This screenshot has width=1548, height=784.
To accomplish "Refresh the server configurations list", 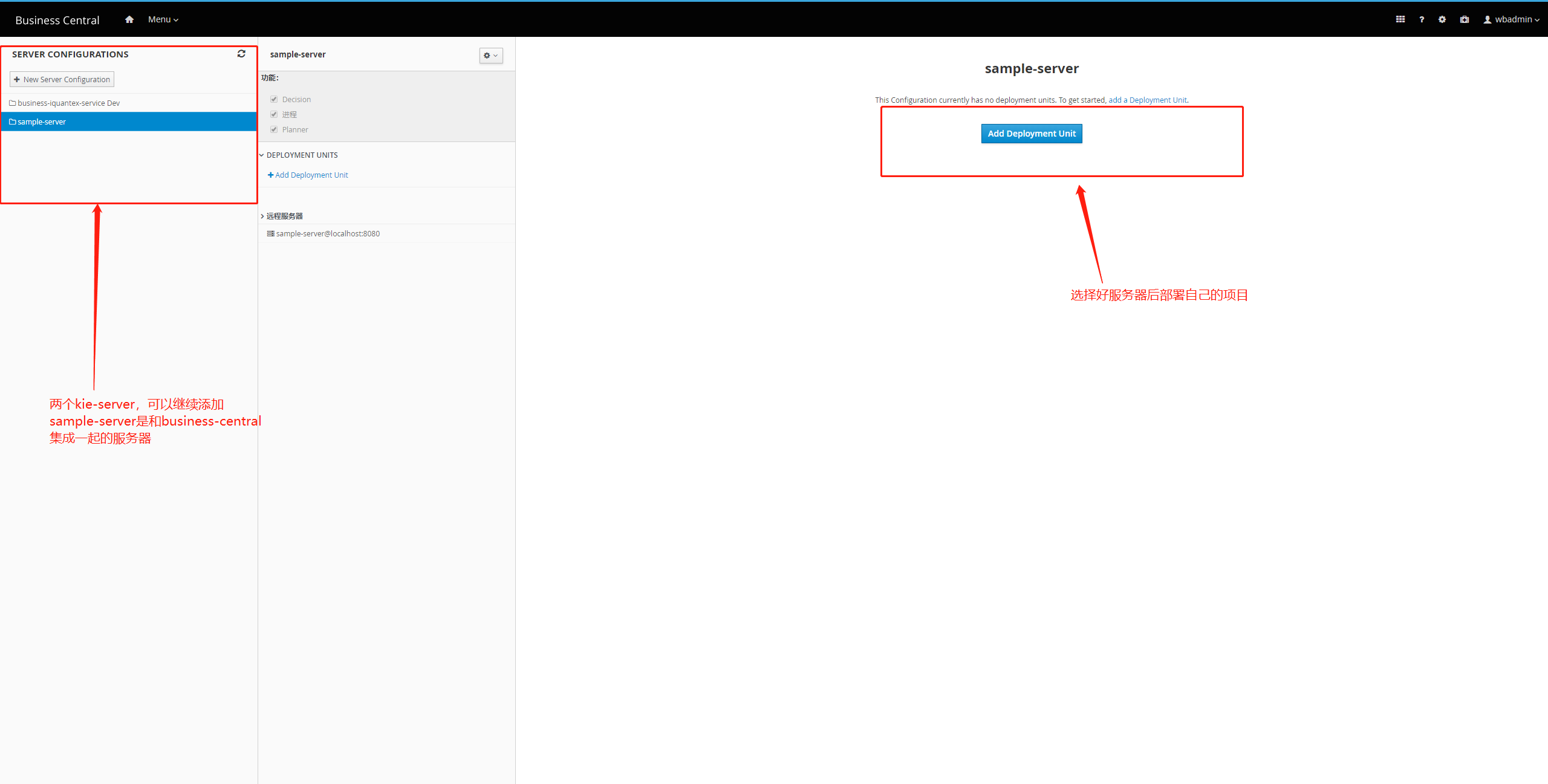I will point(241,54).
